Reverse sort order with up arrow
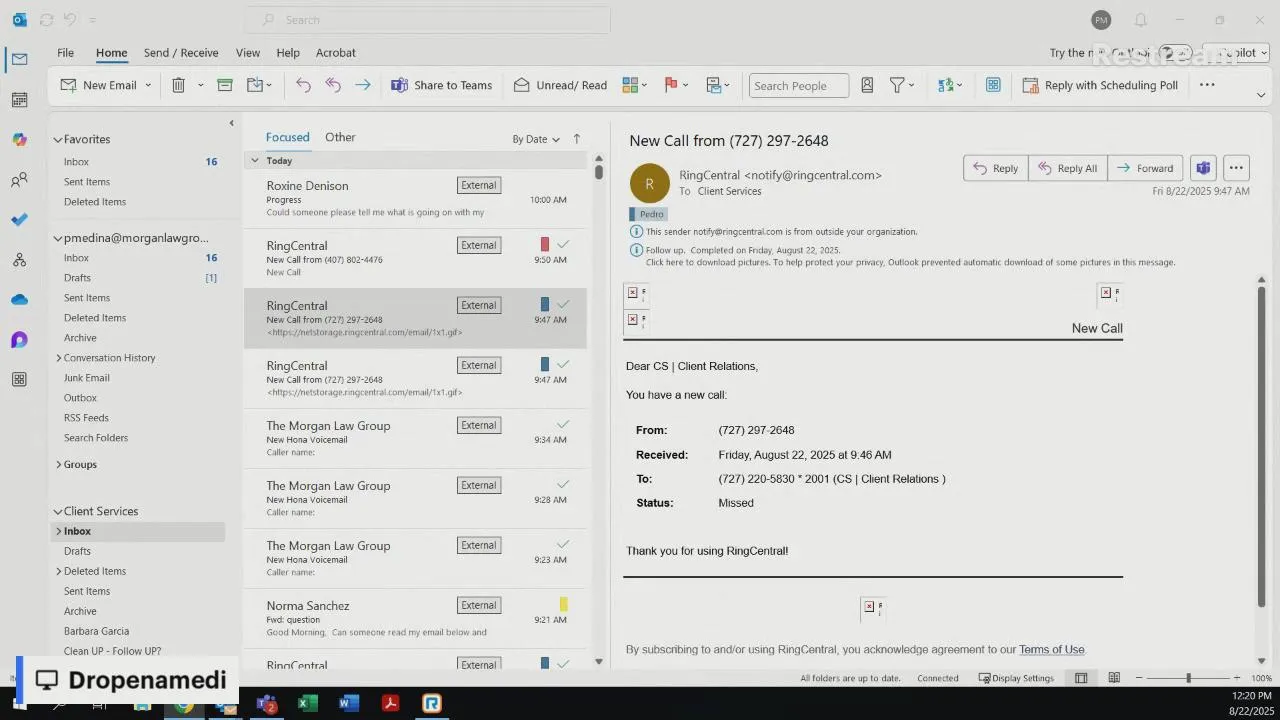The height and width of the screenshot is (720, 1280). (x=576, y=139)
